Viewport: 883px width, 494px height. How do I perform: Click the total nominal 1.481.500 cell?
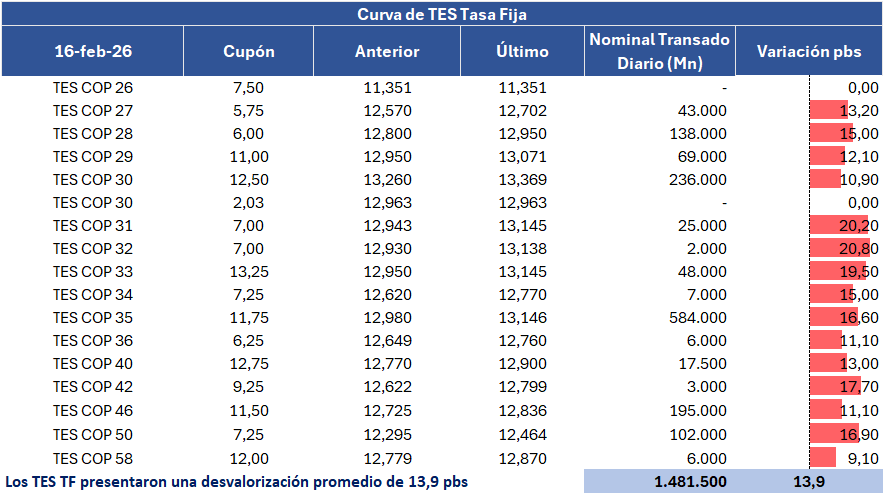pos(690,482)
